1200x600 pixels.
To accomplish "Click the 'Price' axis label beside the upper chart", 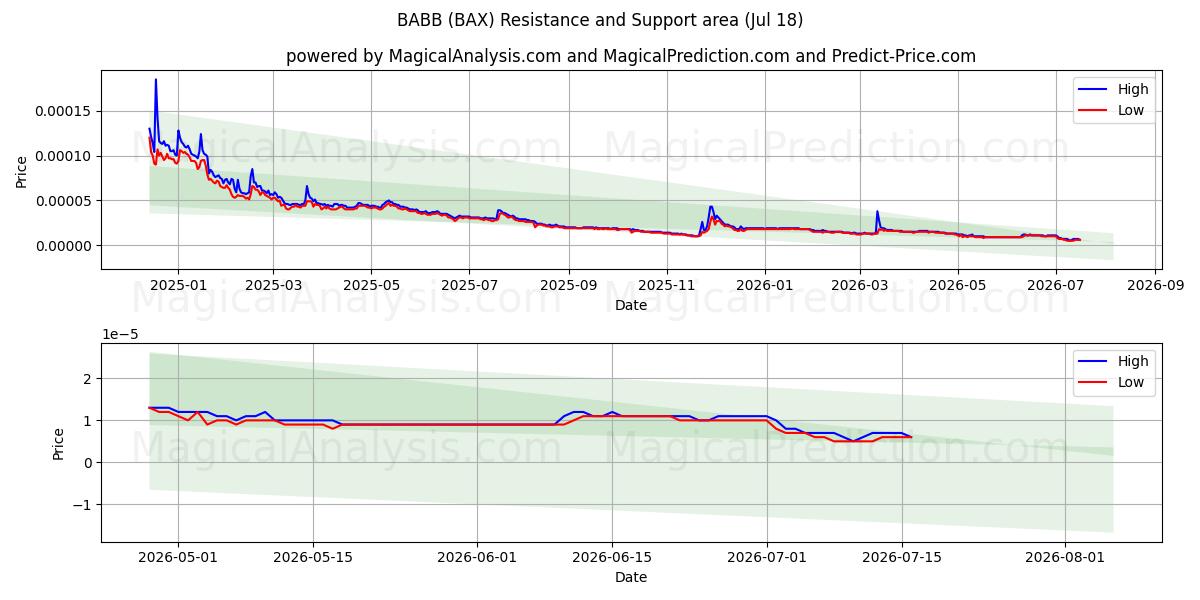I will (22, 171).
